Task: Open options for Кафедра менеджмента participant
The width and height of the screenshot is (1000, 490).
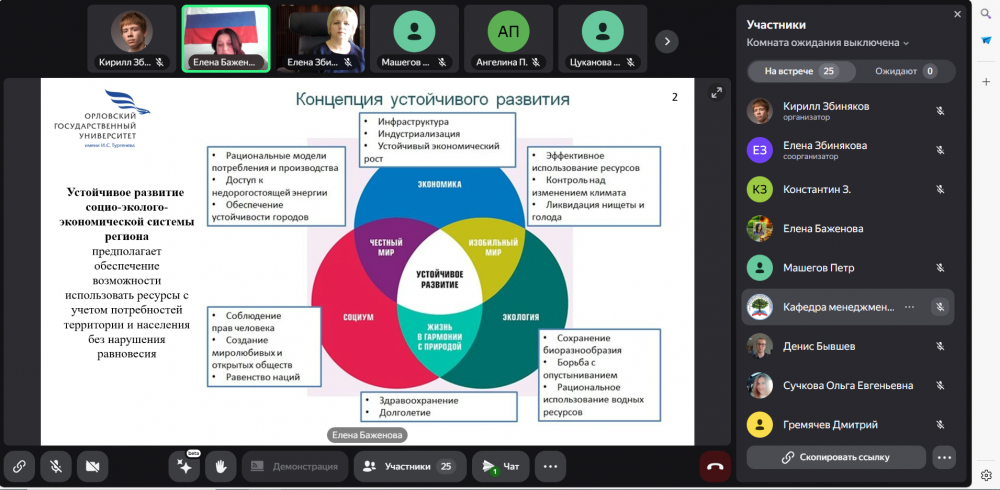Action: point(909,307)
